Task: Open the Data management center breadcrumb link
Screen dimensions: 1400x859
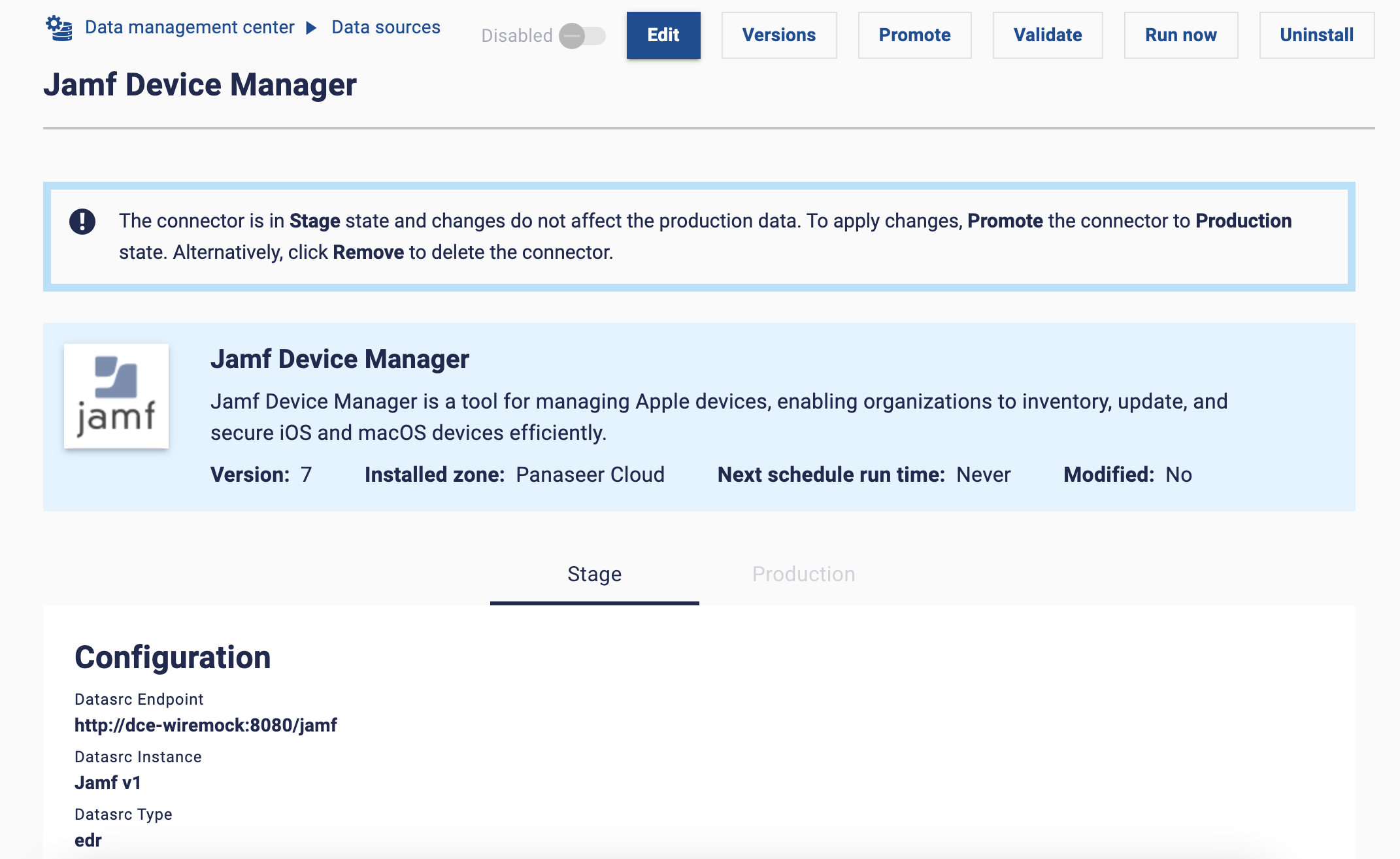Action: pos(190,27)
